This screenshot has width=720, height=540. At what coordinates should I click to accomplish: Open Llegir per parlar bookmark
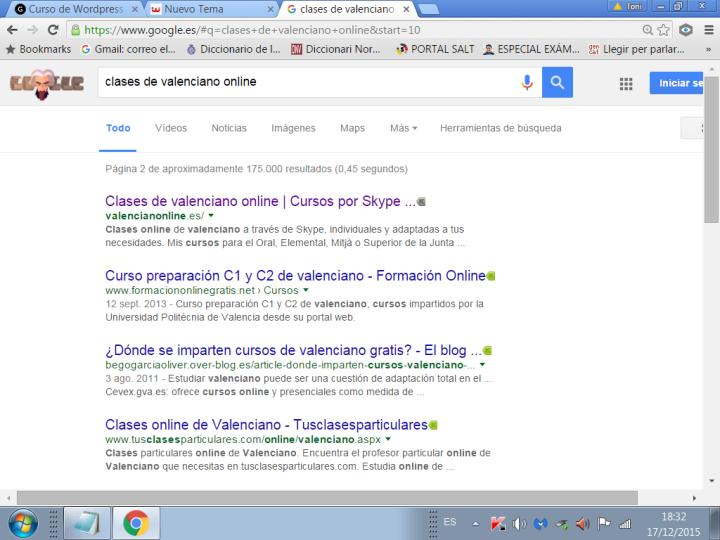[x=637, y=49]
